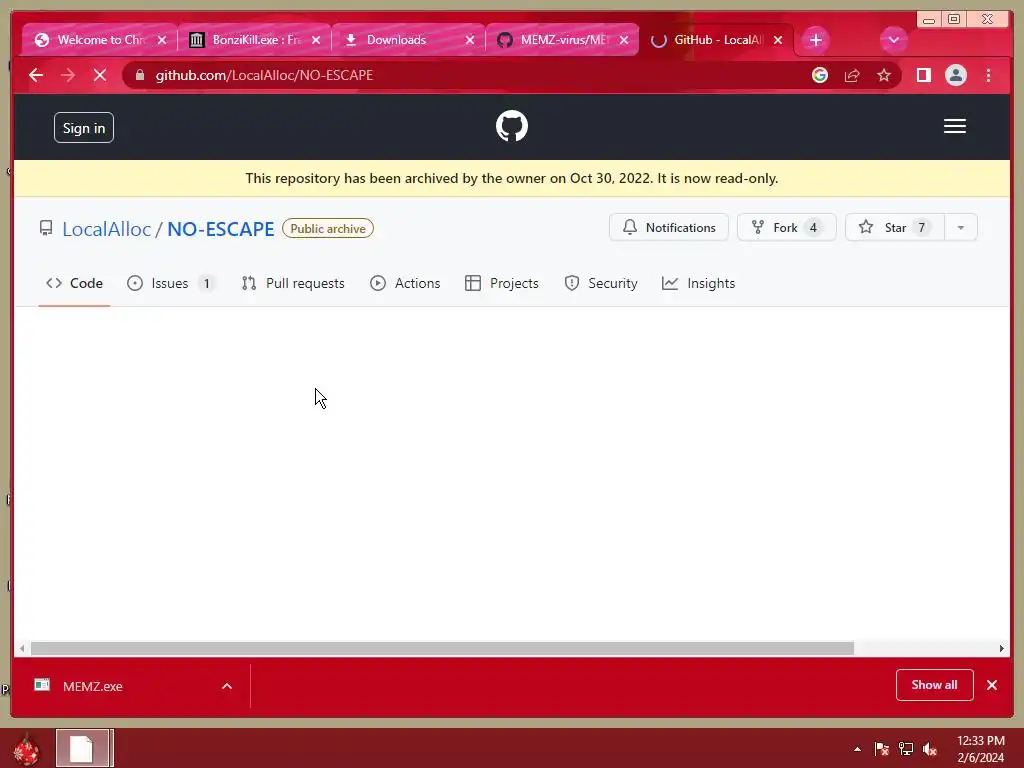Close the GitHub - LocalAlloc tab

(778, 40)
